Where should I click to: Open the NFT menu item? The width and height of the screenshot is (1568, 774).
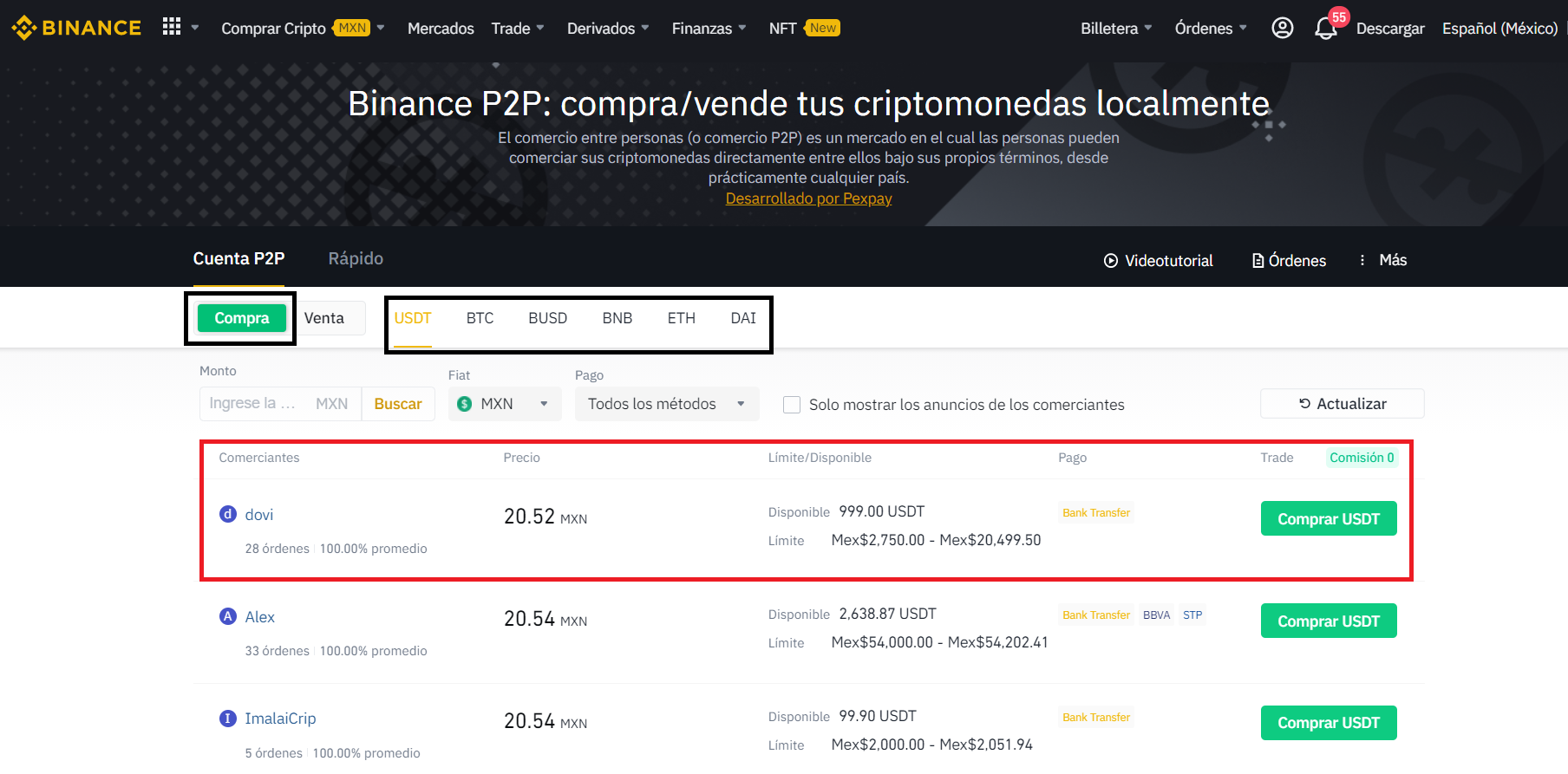(x=782, y=29)
